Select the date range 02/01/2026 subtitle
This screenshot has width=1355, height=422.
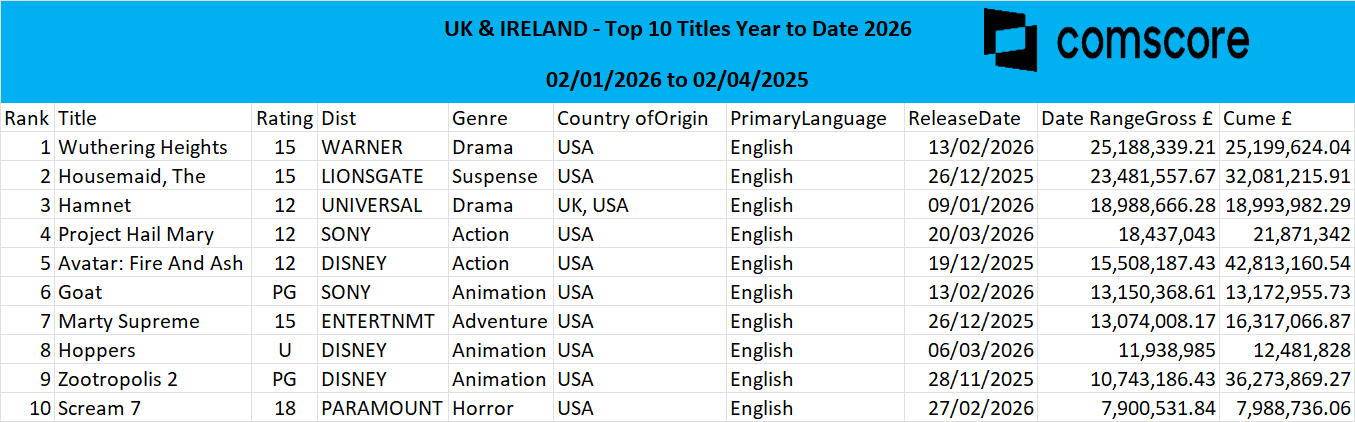[x=678, y=79]
